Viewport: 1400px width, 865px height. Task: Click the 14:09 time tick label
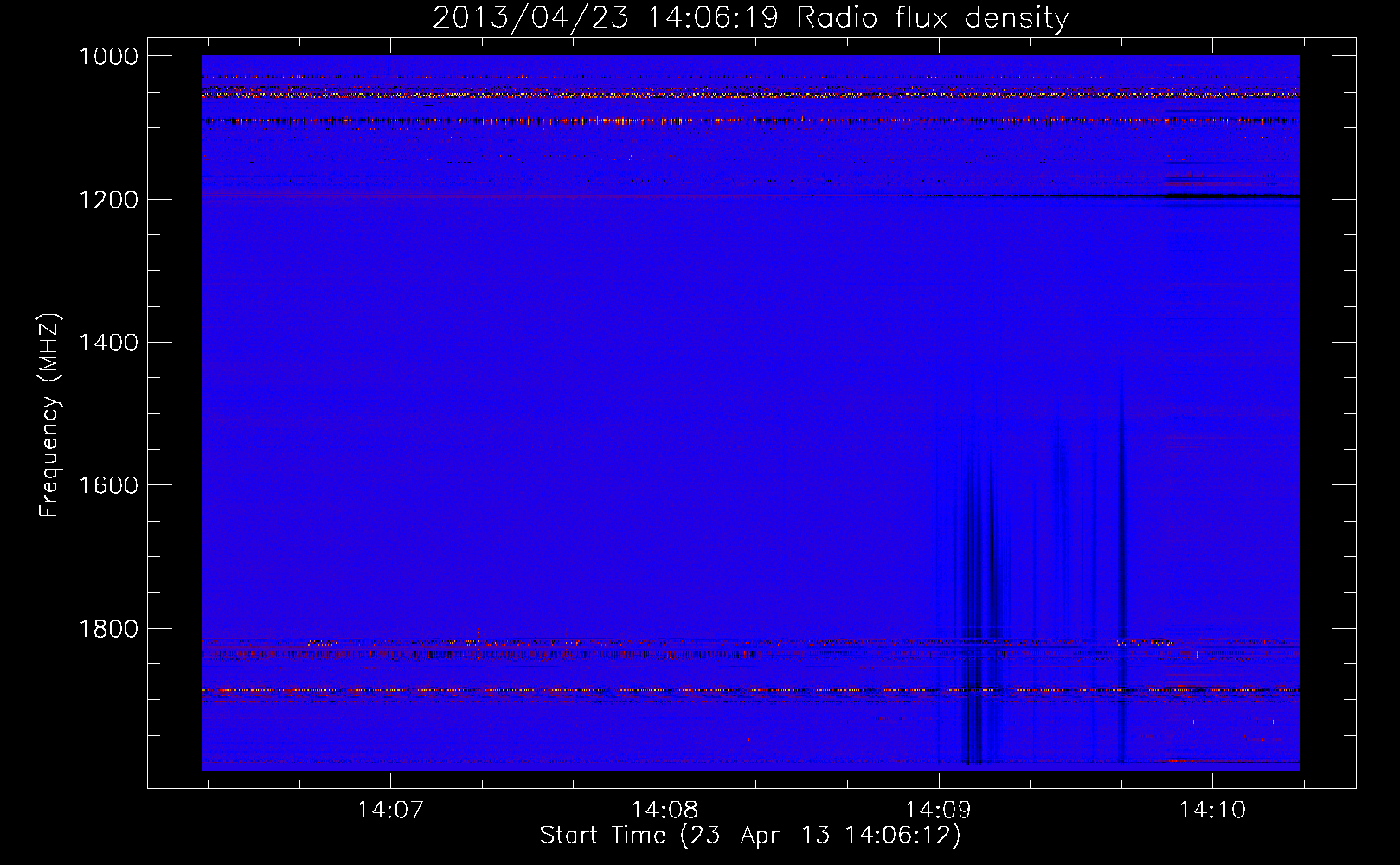pyautogui.click(x=938, y=810)
